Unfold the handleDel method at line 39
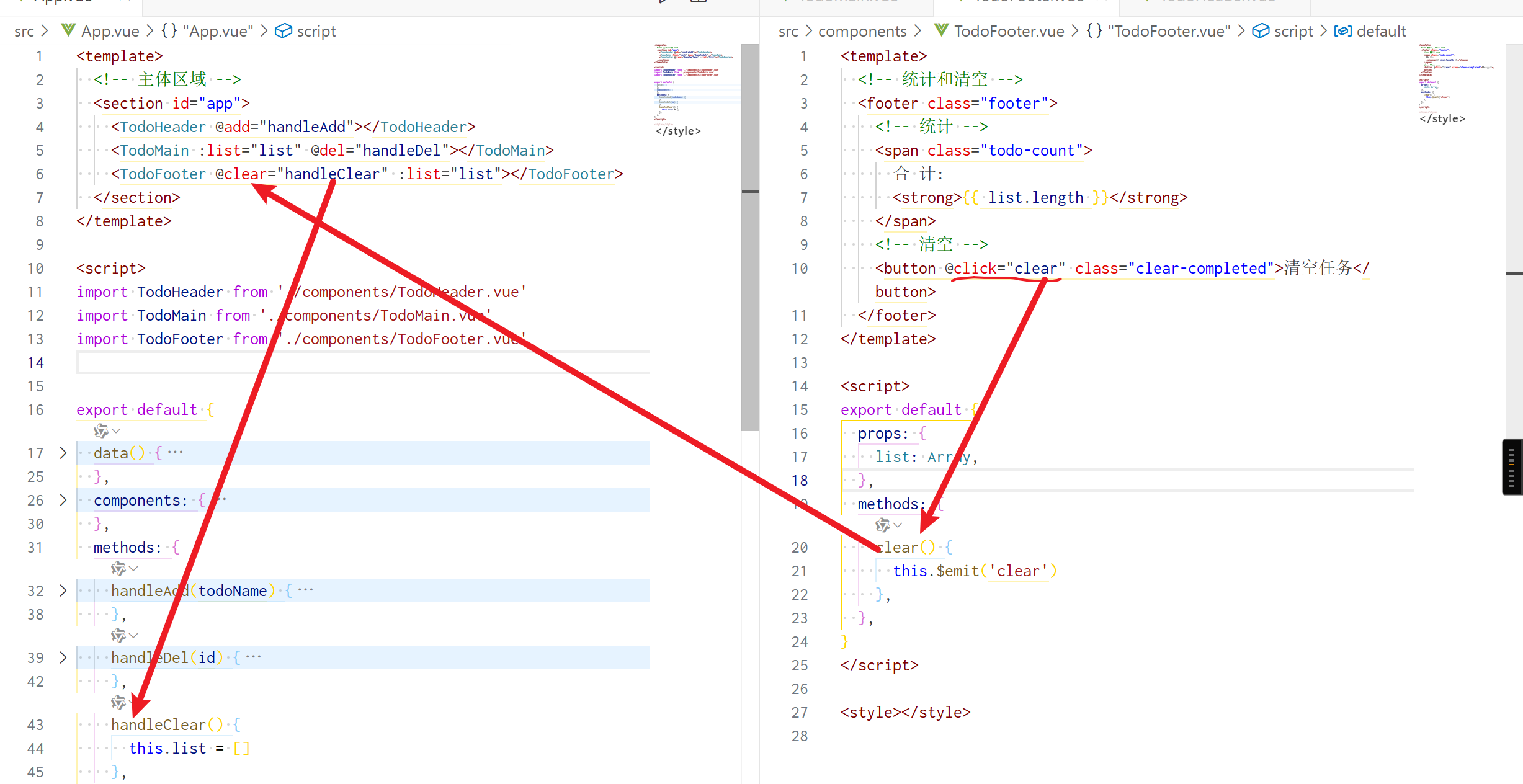Image resolution: width=1523 pixels, height=784 pixels. pyautogui.click(x=63, y=657)
